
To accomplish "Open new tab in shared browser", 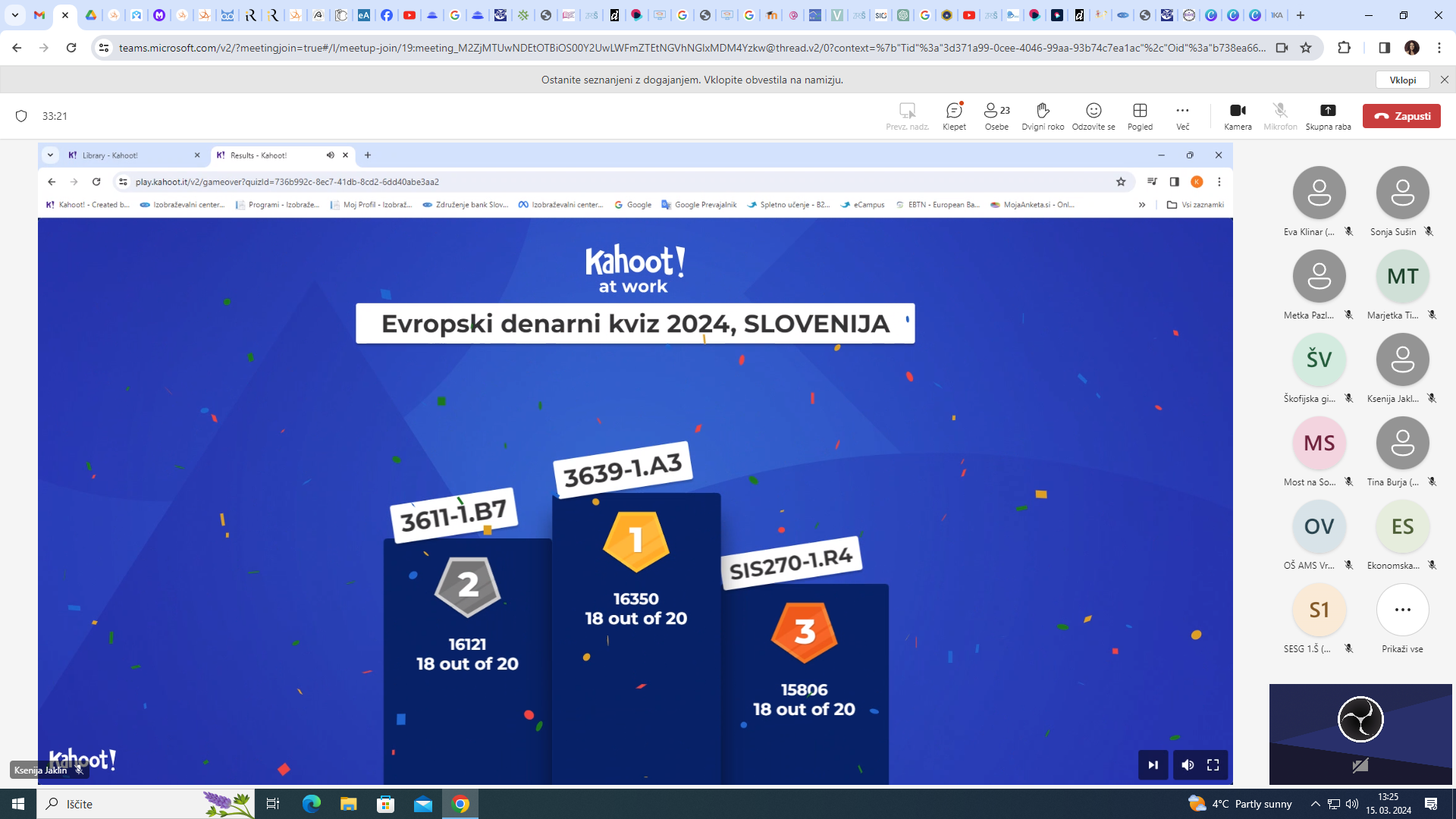I will (368, 155).
